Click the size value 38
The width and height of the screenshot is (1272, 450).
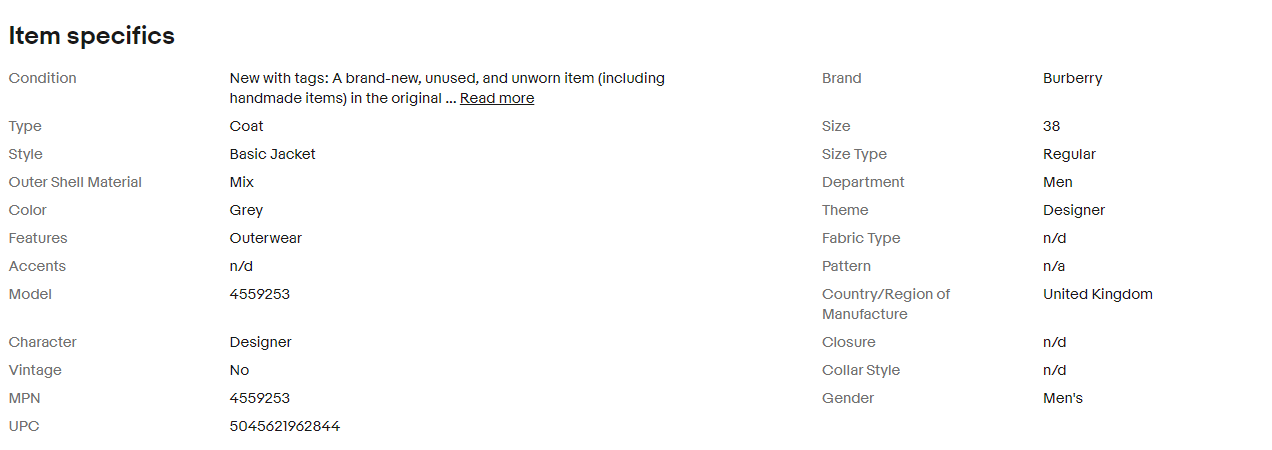[x=1051, y=126]
